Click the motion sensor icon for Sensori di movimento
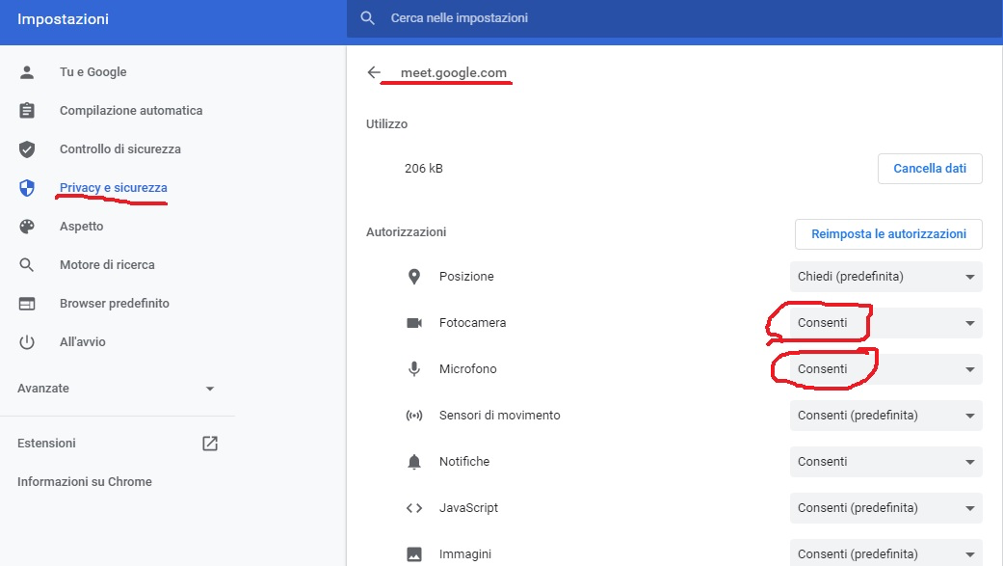This screenshot has width=1004, height=566. [x=414, y=416]
